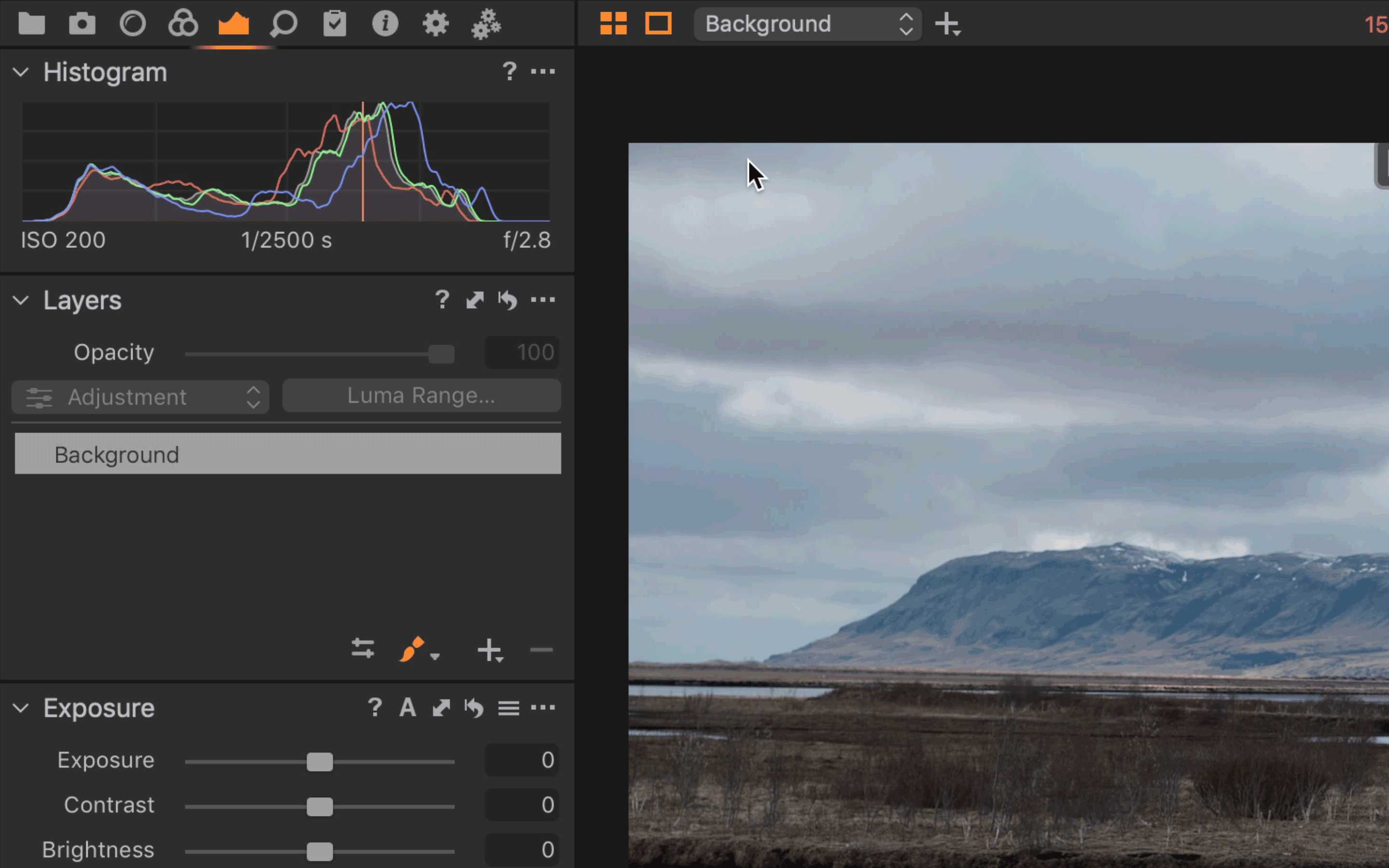The width and height of the screenshot is (1389, 868).
Task: Select the Background layer row
Action: tap(287, 454)
